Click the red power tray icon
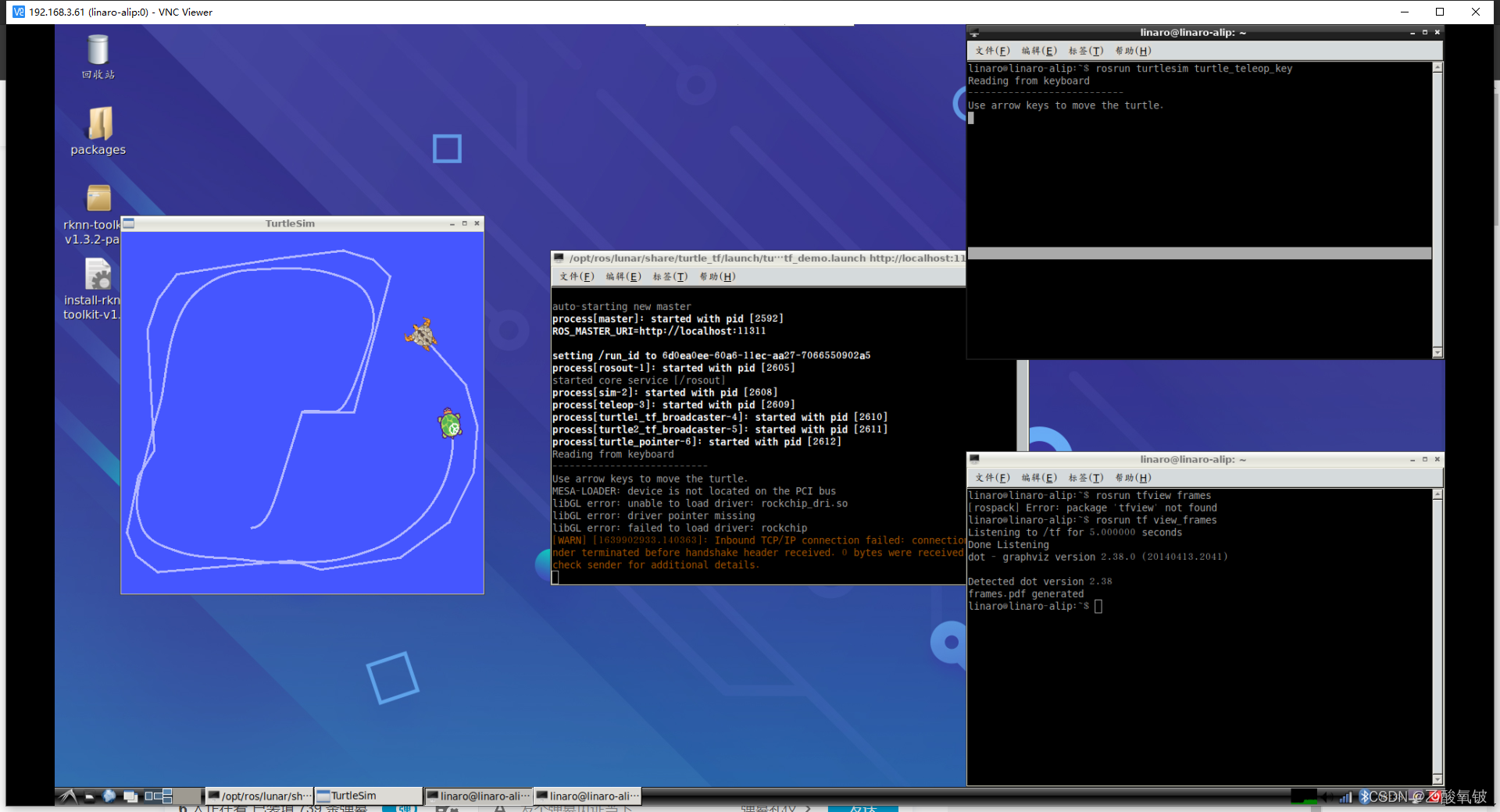The image size is (1500, 812). pos(1435,796)
